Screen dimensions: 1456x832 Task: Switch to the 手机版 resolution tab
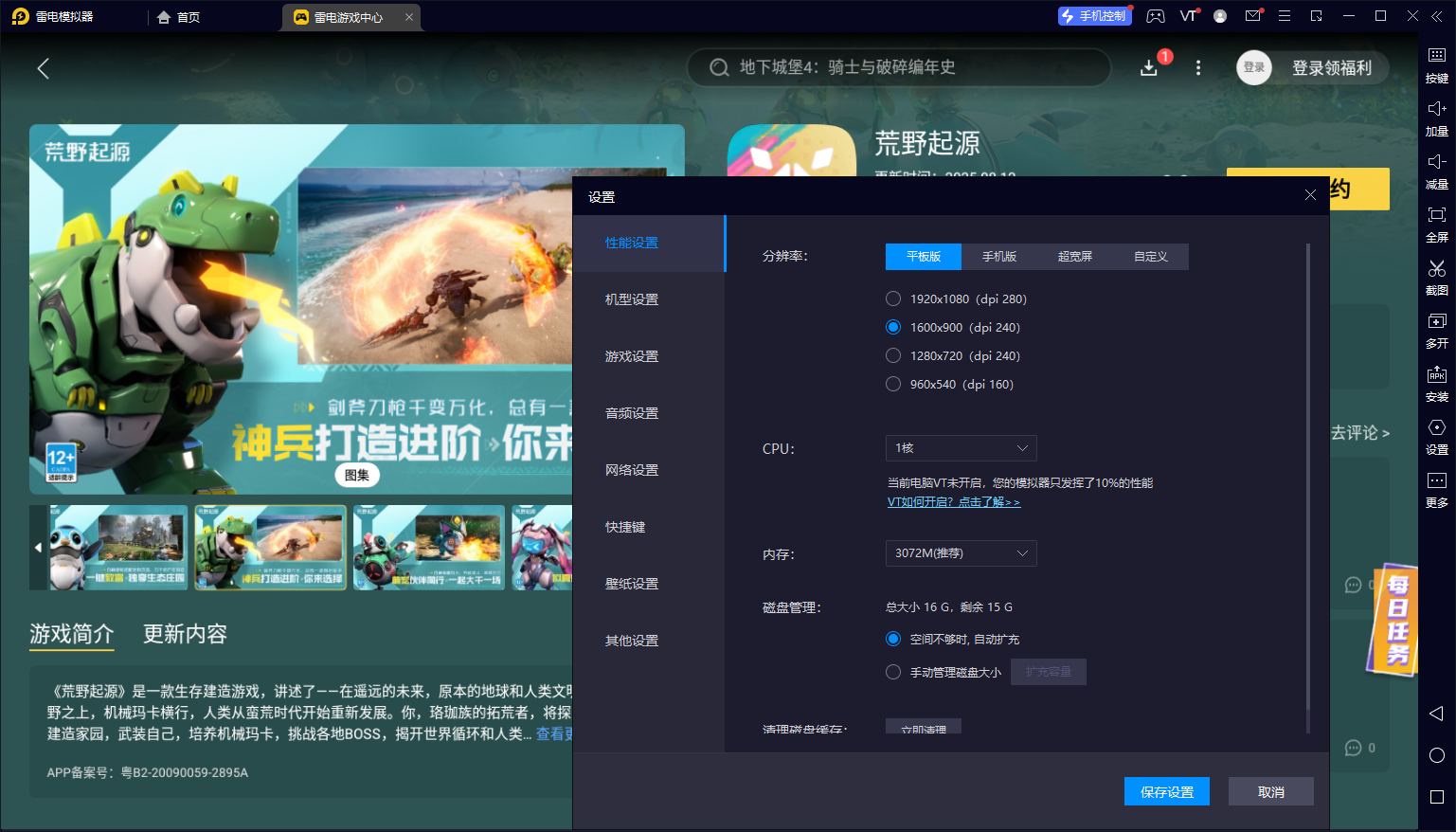click(x=998, y=257)
